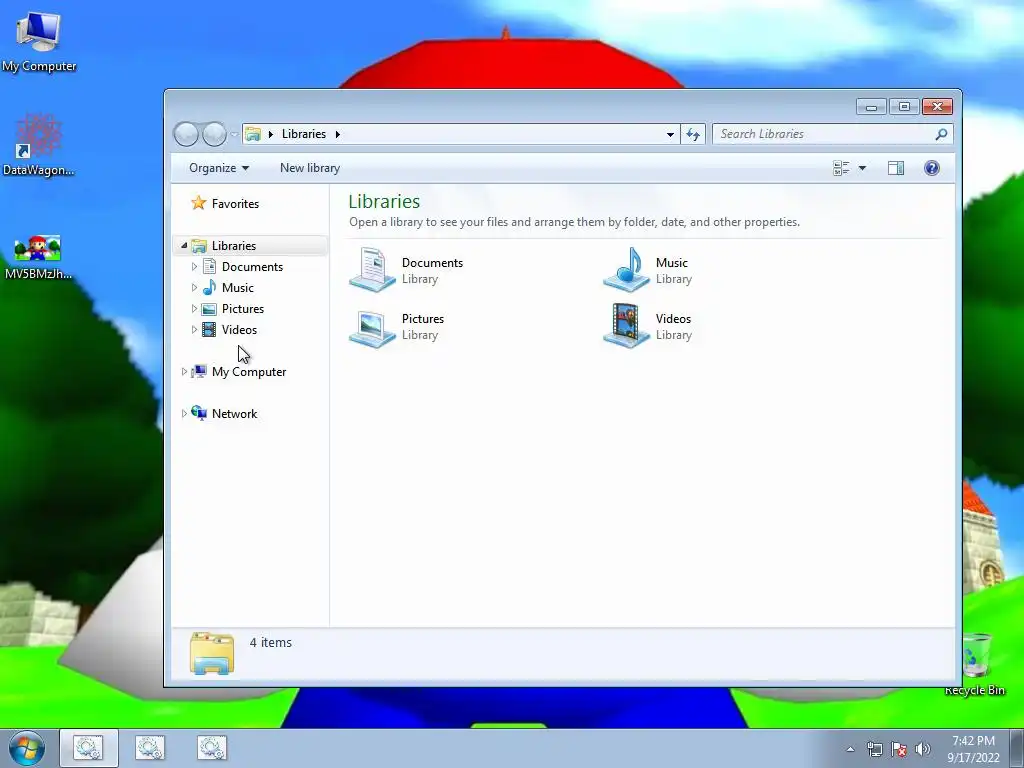Switch to first taskbar application

pos(88,748)
